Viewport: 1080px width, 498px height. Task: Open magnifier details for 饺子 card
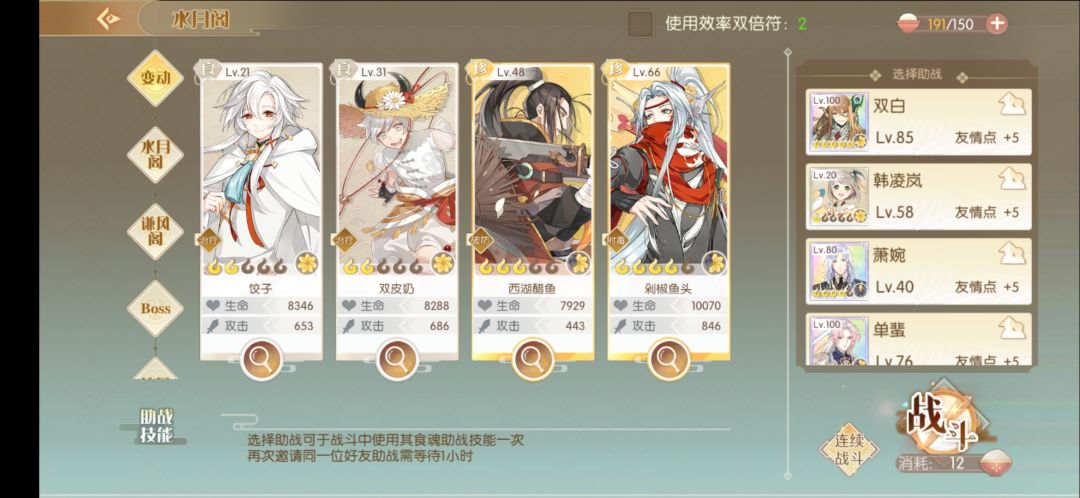[261, 359]
